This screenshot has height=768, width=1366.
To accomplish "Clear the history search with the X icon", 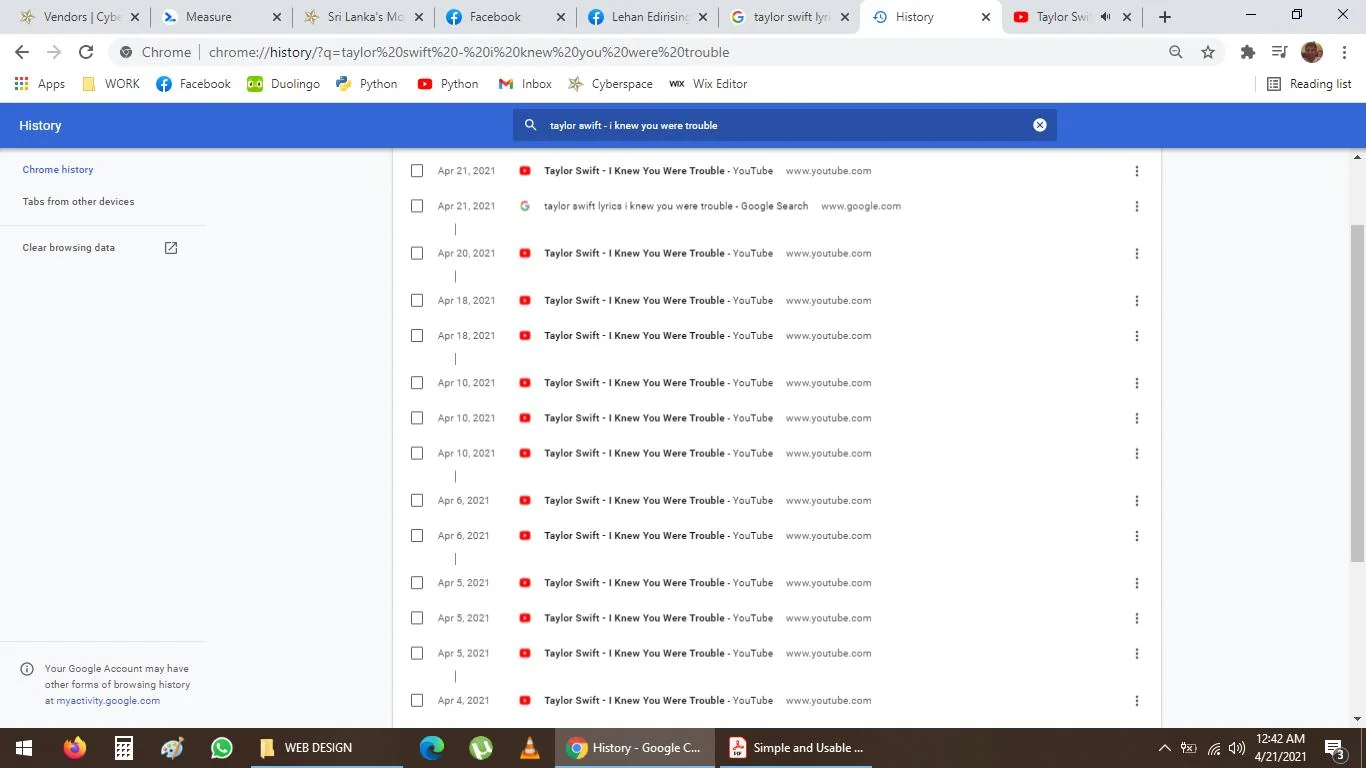I will (x=1040, y=125).
